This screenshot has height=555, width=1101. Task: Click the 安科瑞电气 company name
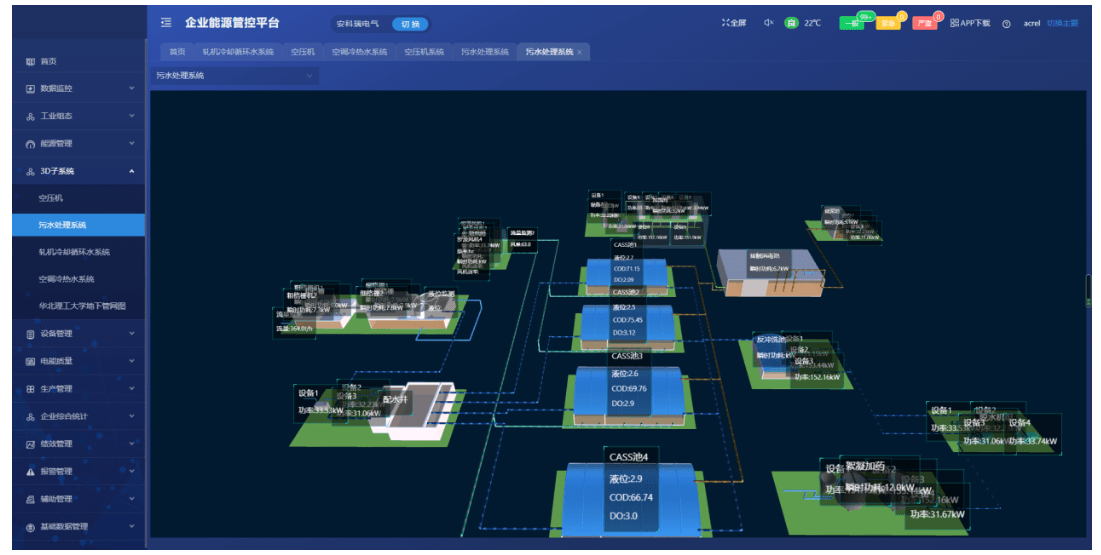tap(357, 24)
